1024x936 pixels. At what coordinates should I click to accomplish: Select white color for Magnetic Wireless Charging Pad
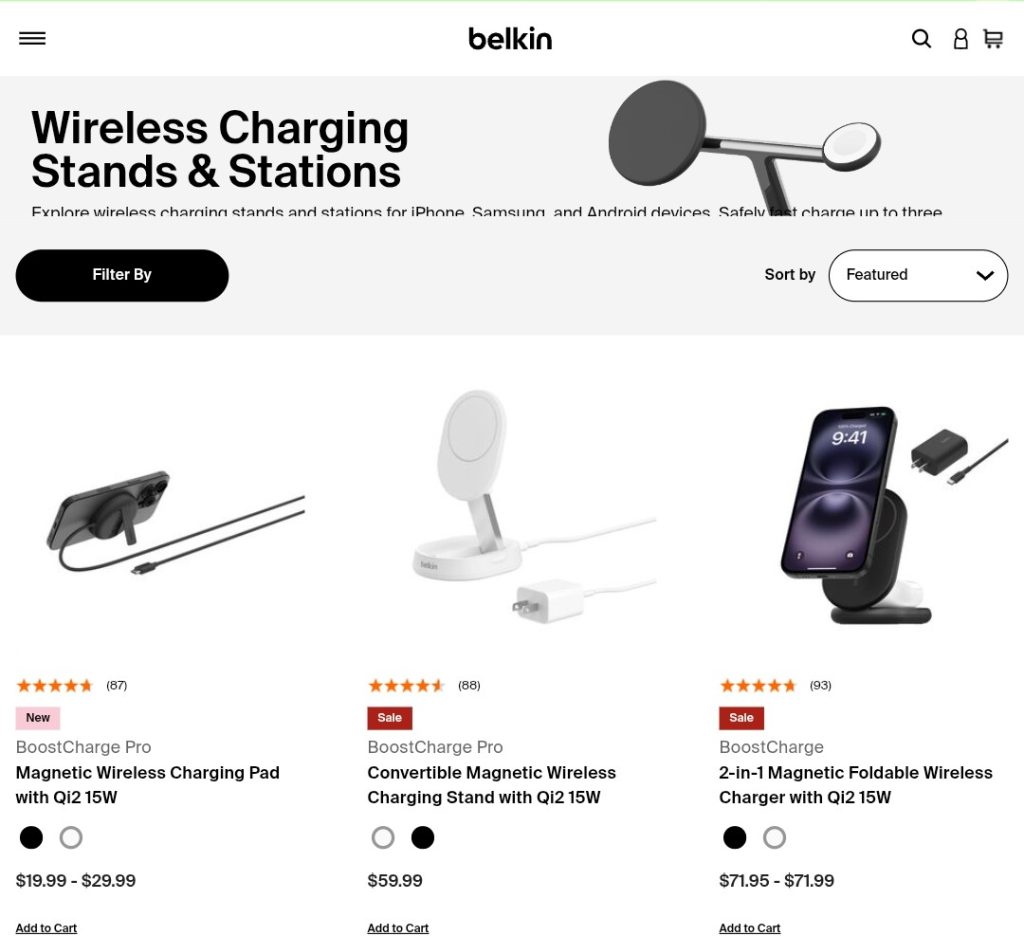(x=71, y=838)
